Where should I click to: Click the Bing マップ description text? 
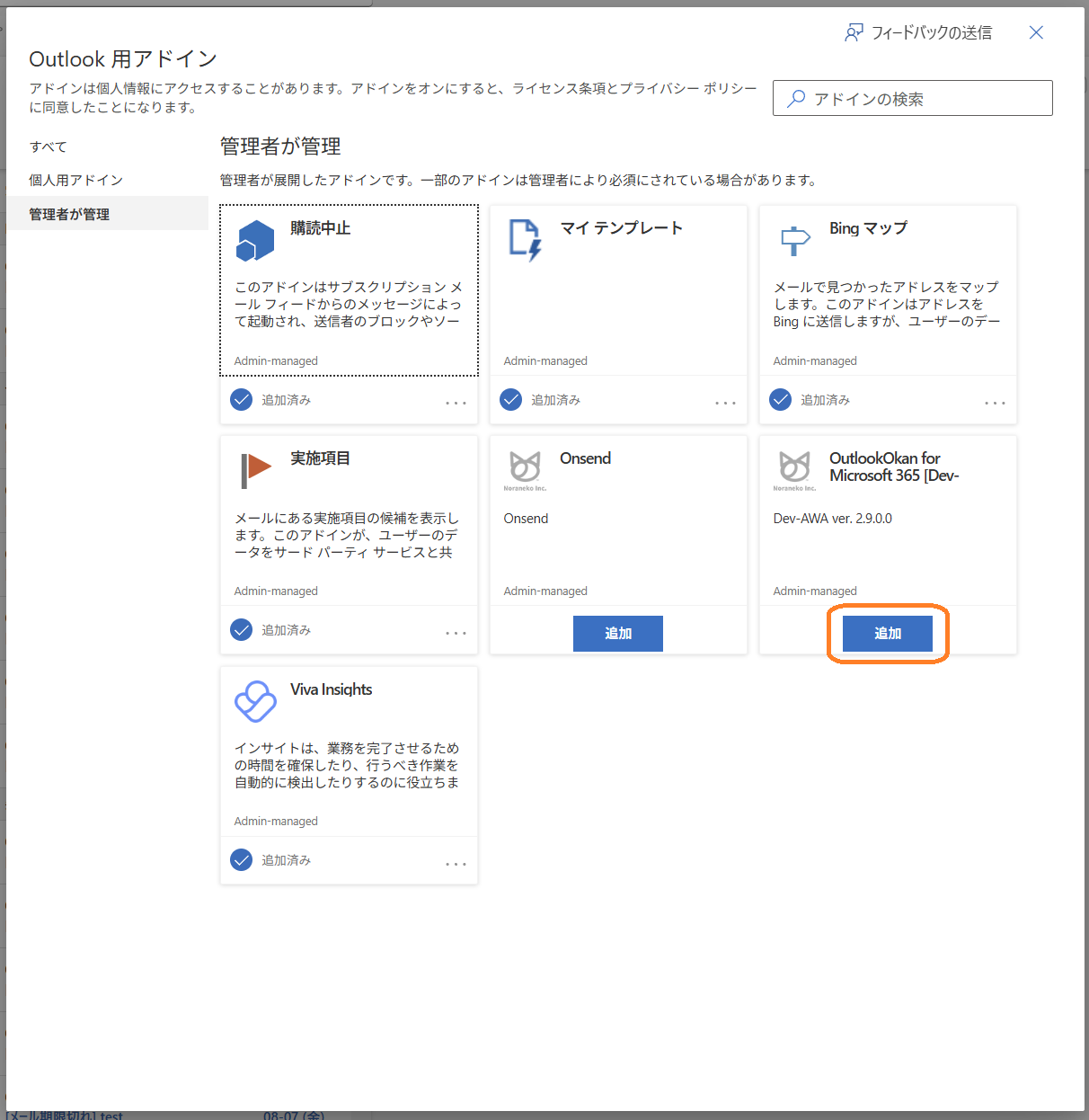point(887,304)
